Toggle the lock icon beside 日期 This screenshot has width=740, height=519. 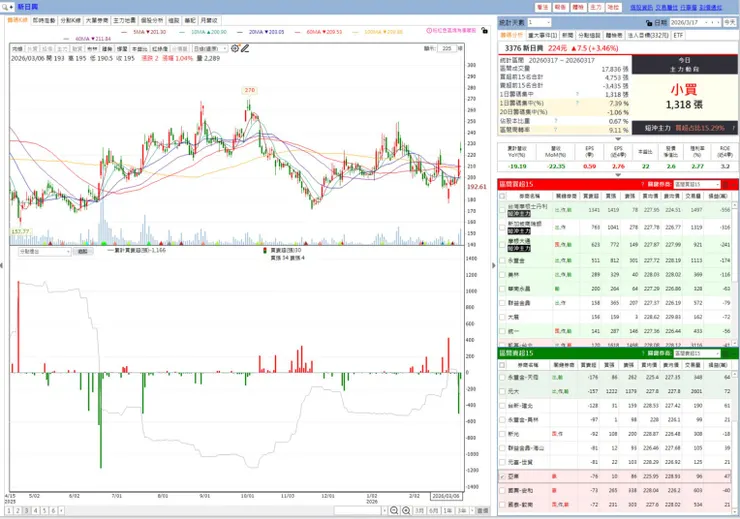(x=649, y=23)
